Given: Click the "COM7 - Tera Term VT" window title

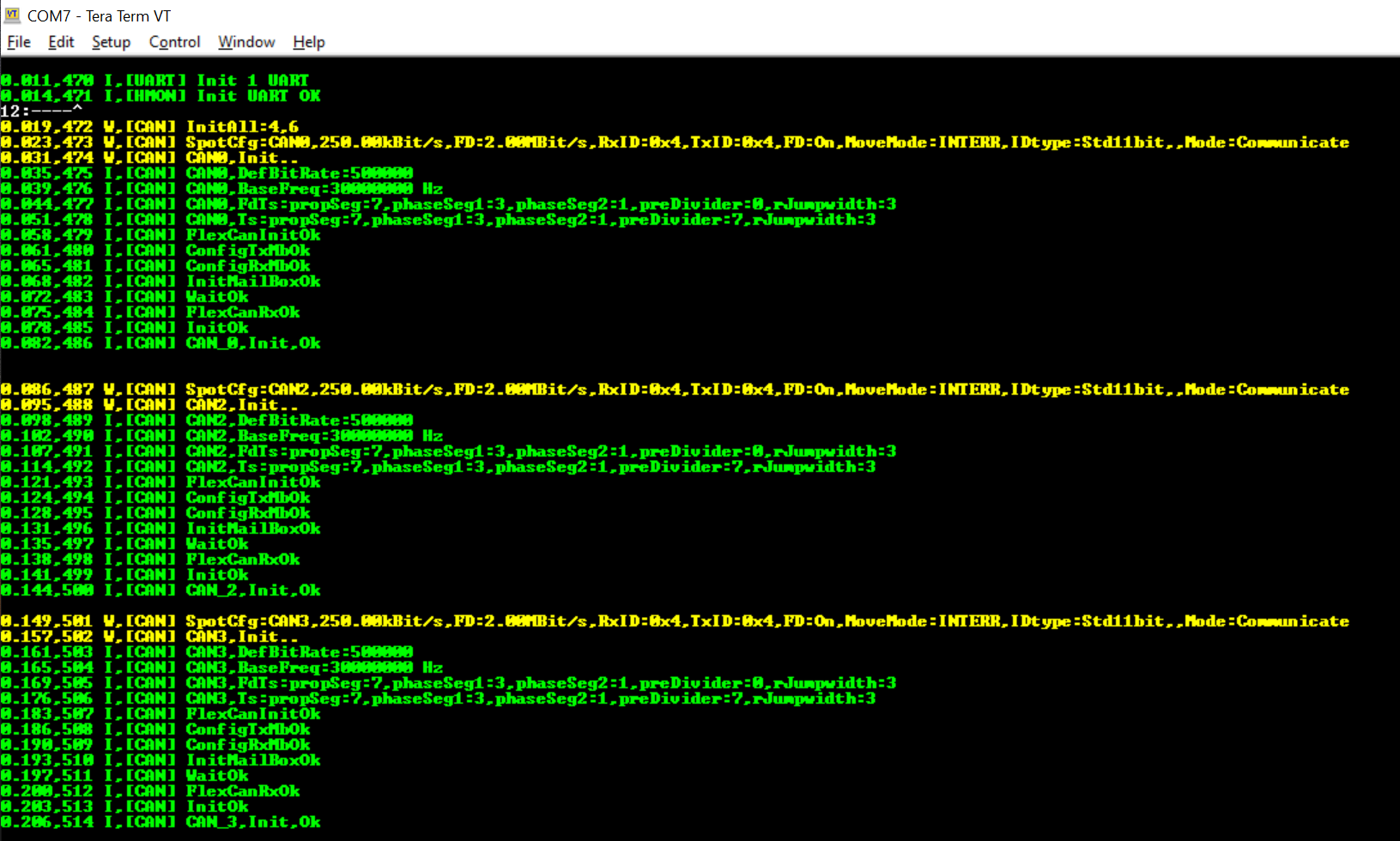Looking at the screenshot, I should [x=99, y=16].
